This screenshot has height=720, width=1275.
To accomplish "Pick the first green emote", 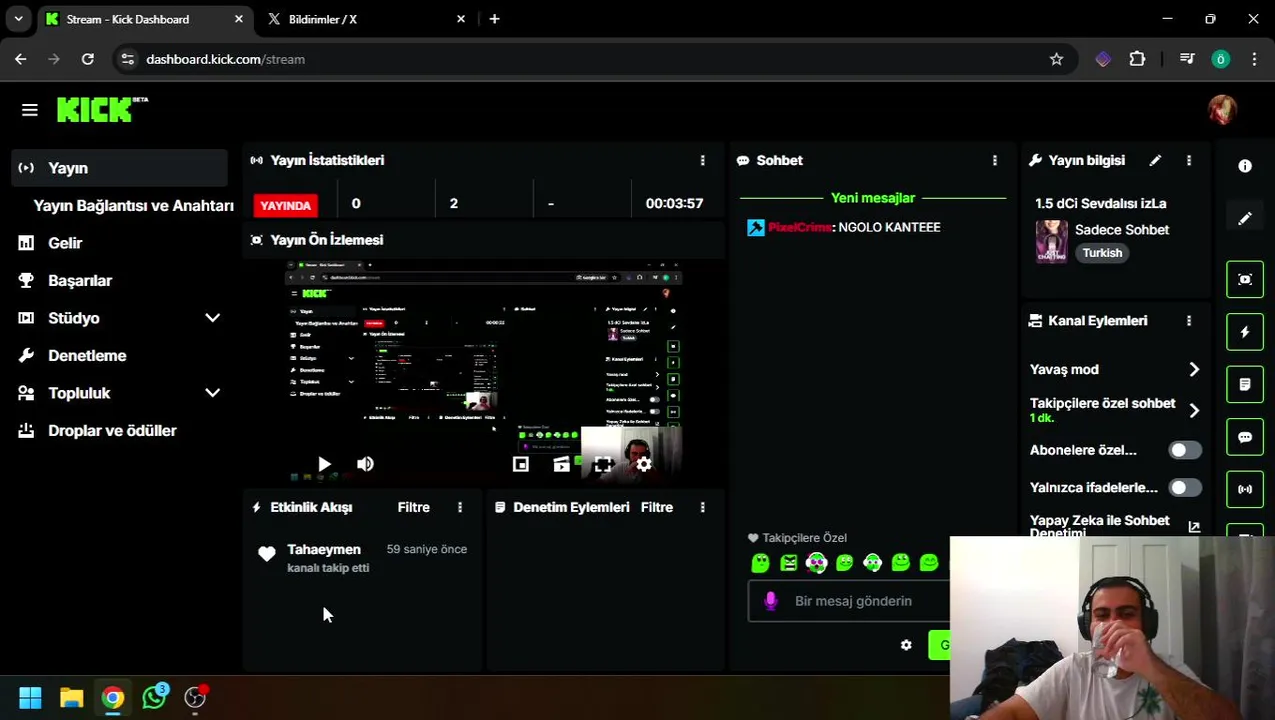I will pos(760,563).
